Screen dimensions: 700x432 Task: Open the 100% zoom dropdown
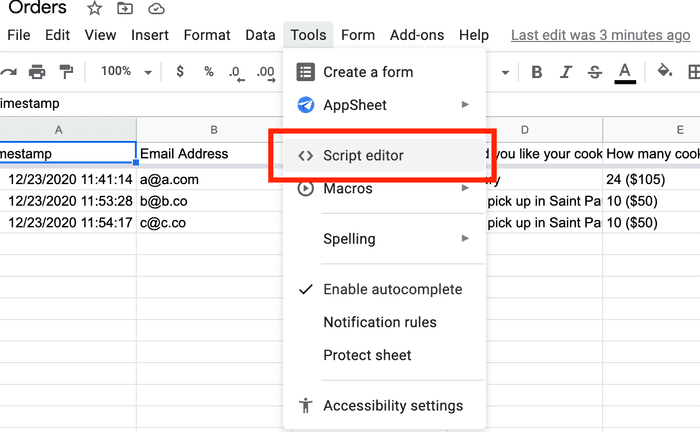[x=126, y=72]
